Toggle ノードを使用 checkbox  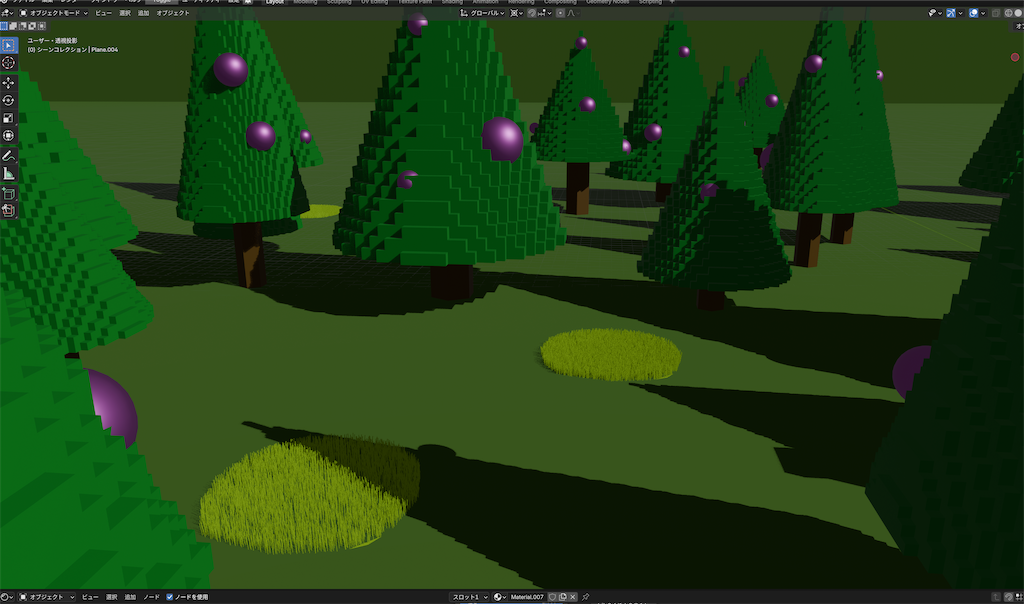click(170, 597)
